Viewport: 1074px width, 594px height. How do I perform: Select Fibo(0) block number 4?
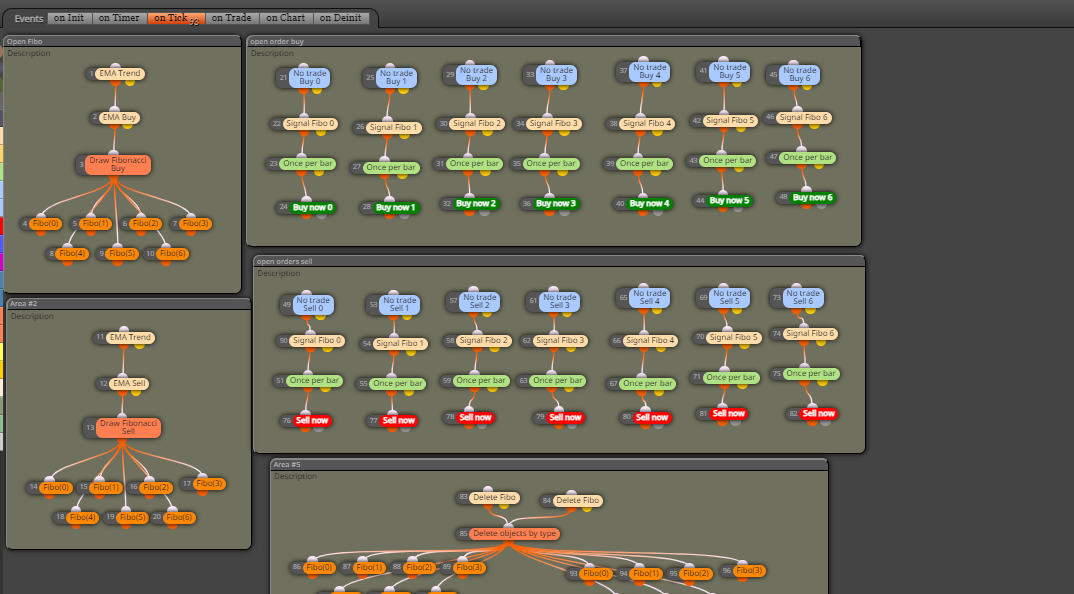pyautogui.click(x=46, y=223)
